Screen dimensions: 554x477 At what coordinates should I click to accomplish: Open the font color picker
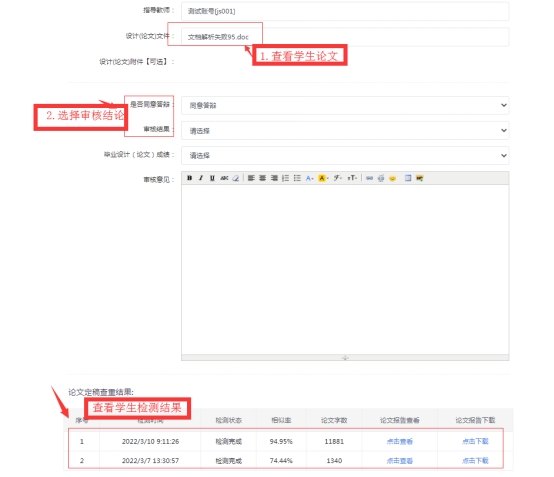[310, 178]
